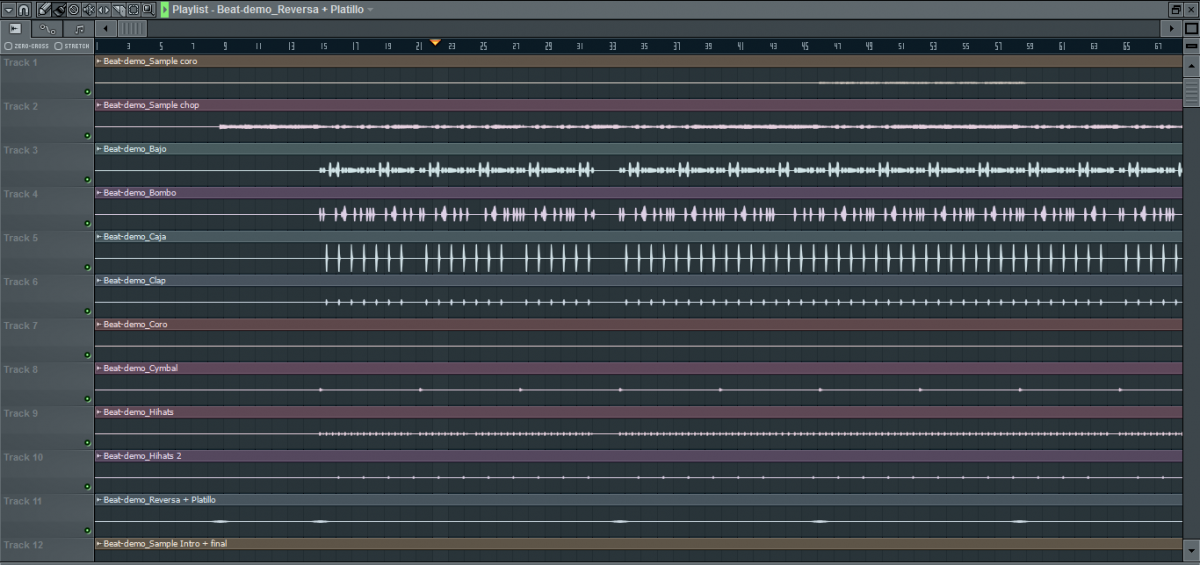The image size is (1200, 565).
Task: Toggle the magnet snap icon
Action: [x=24, y=9]
